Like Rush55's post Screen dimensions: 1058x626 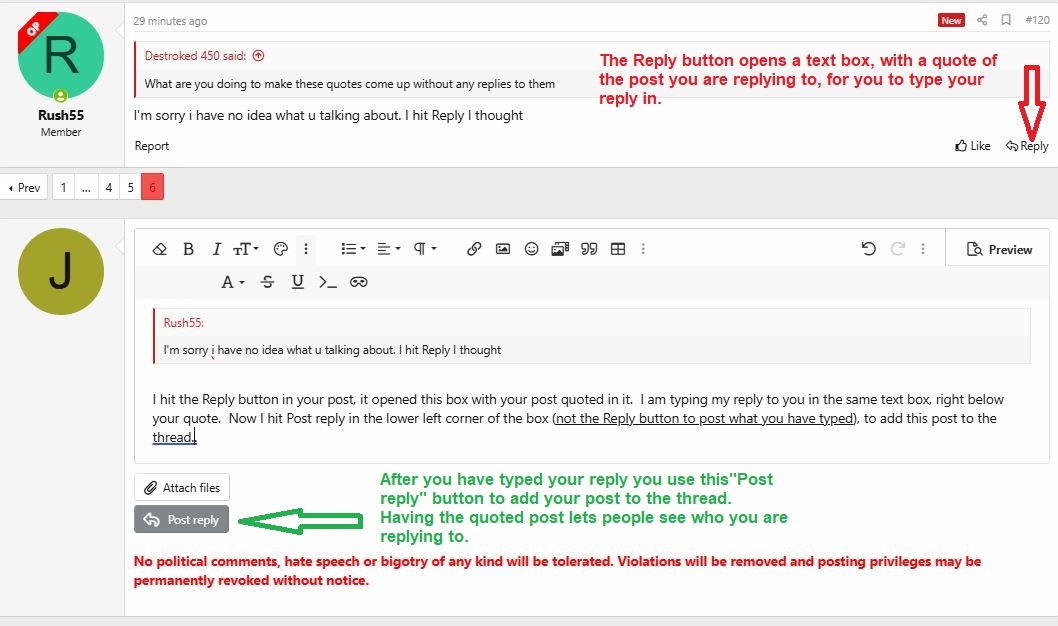(972, 146)
